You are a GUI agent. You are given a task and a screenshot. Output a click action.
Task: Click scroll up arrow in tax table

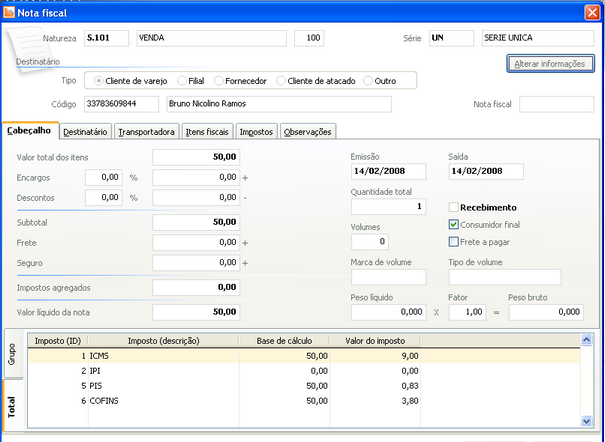586,340
